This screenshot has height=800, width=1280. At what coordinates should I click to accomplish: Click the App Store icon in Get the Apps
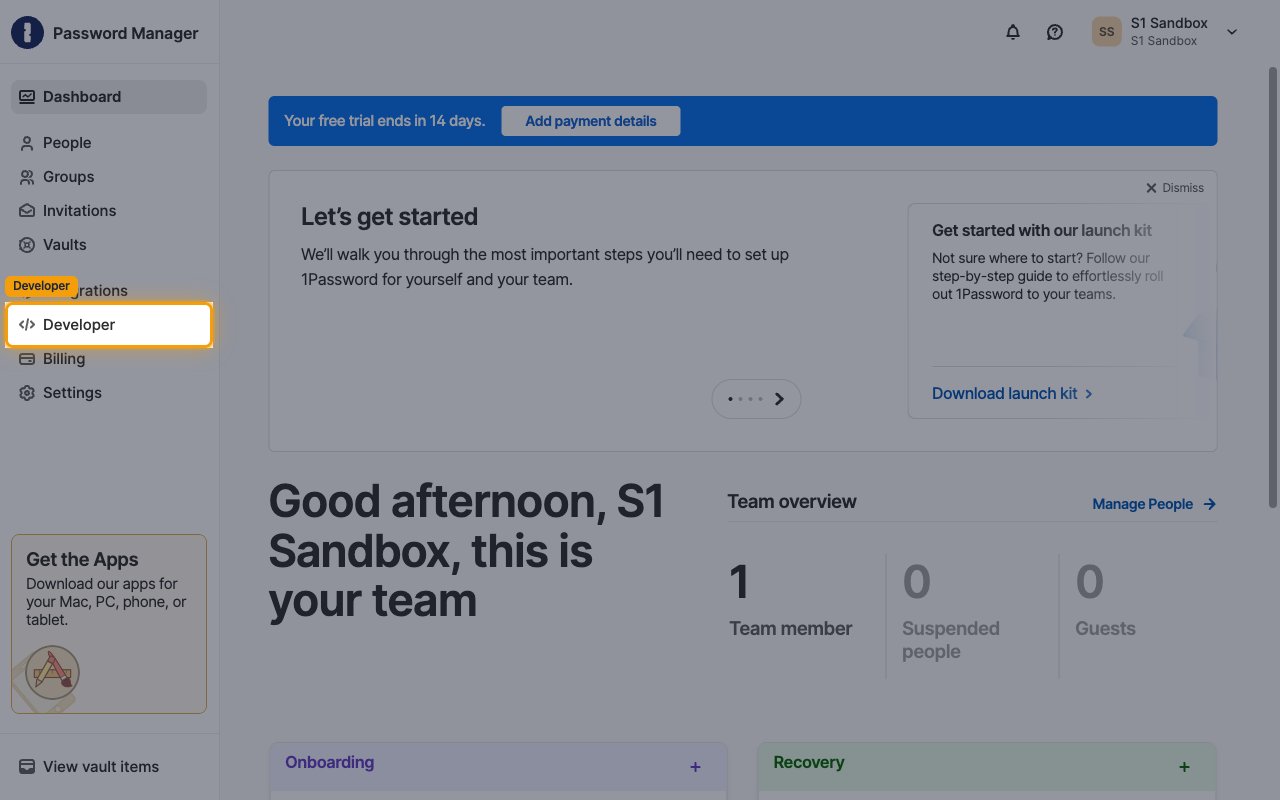52,672
